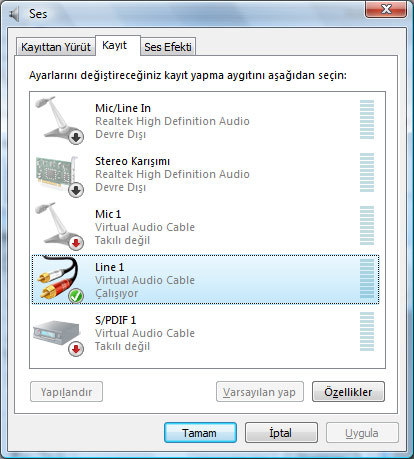Close the Ses dialog window
The image size is (414, 459).
click(386, 9)
